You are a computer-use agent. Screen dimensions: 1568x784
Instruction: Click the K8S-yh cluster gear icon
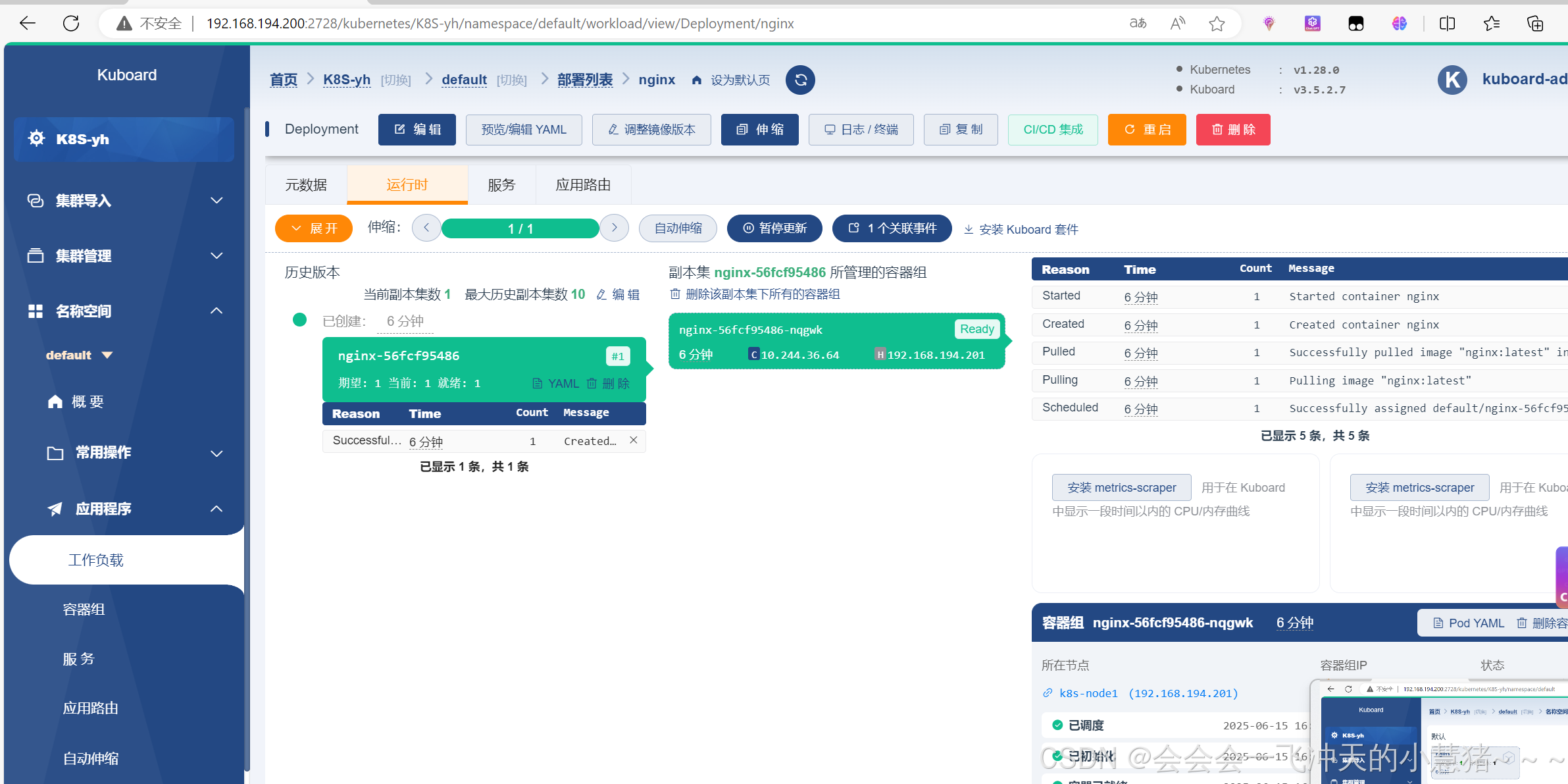37,139
